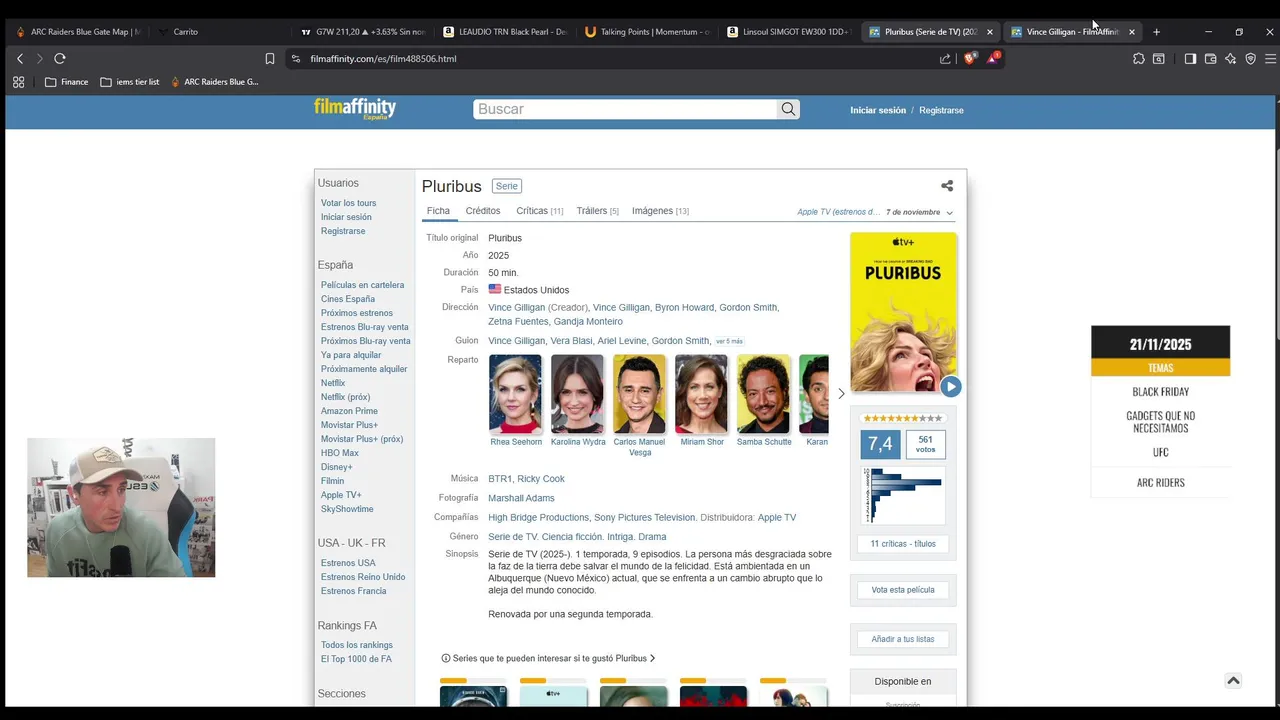
Task: Go back with the browser back arrow
Action: coord(20,59)
